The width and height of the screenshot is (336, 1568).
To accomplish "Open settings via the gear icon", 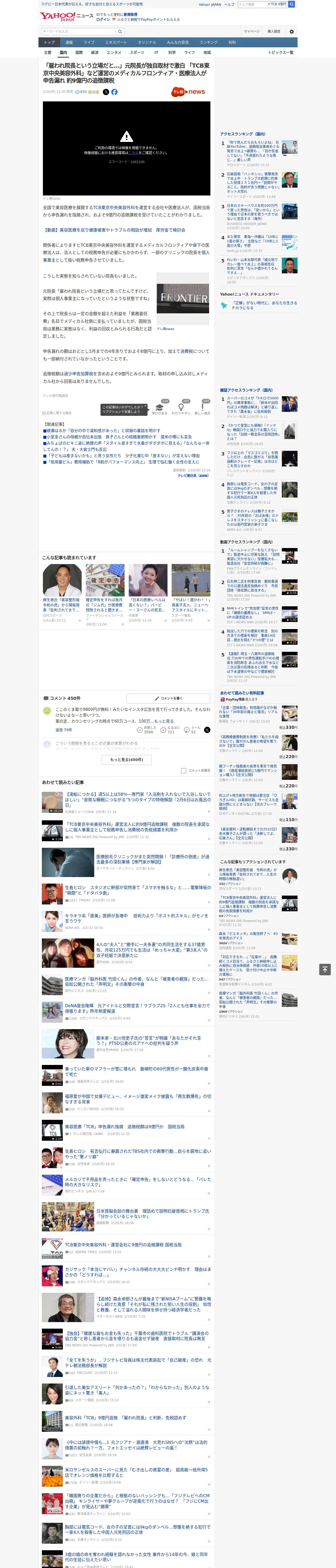I will 292,32.
